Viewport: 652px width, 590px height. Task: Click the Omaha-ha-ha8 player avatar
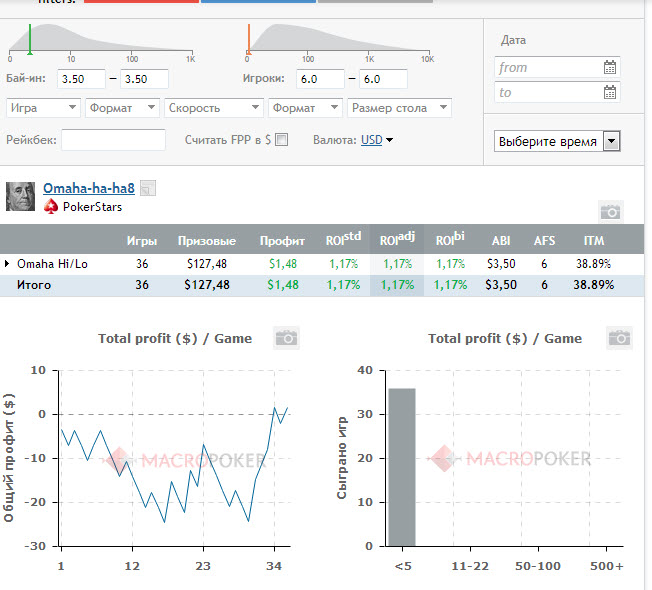tap(20, 196)
